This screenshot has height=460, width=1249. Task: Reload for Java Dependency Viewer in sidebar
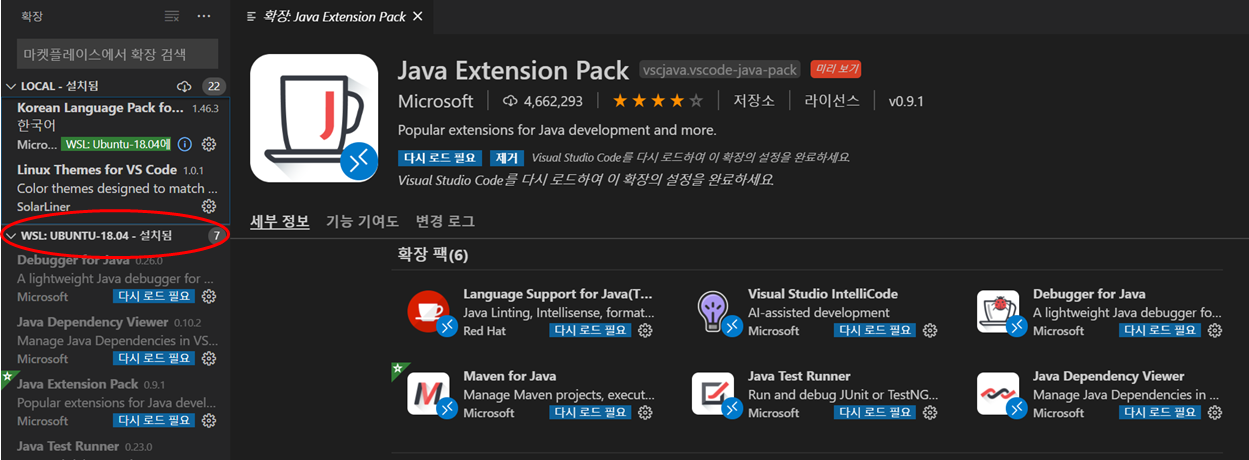[155, 358]
